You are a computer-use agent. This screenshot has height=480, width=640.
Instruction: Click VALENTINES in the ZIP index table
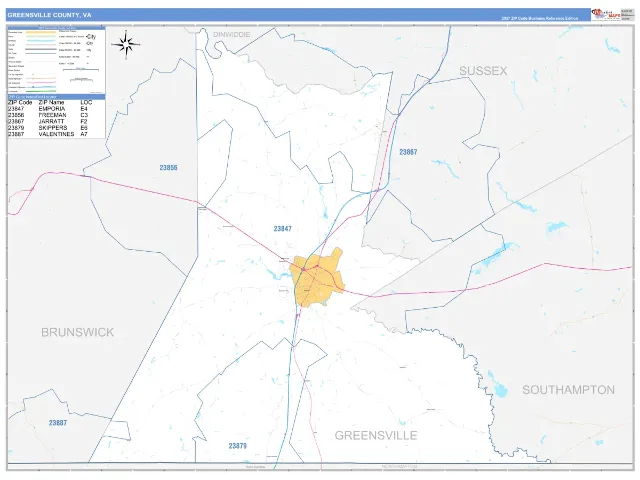pyautogui.click(x=56, y=134)
